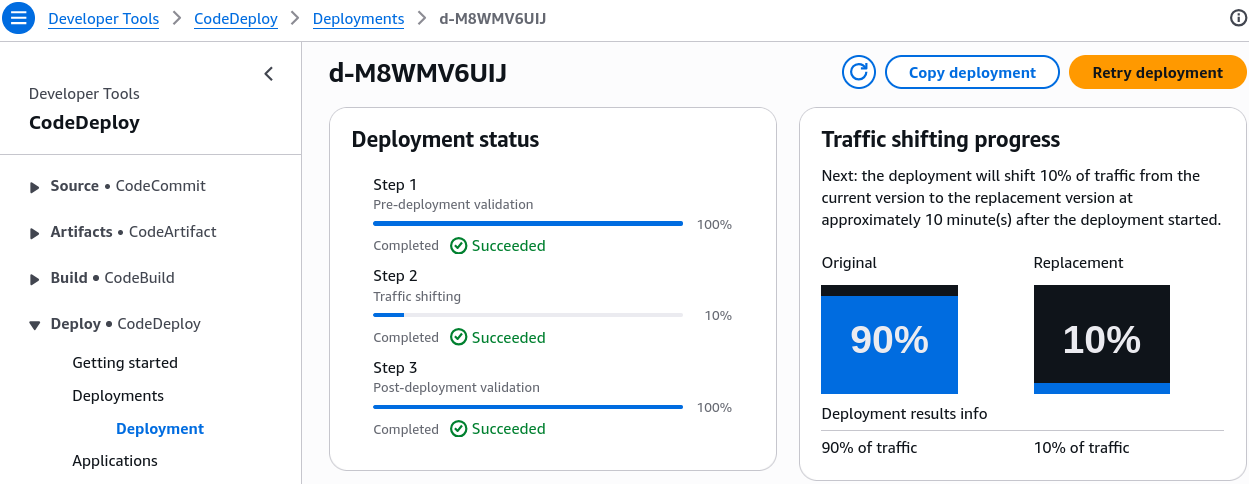Click the blue 90% Original traffic box
This screenshot has width=1249, height=484.
tap(889, 339)
